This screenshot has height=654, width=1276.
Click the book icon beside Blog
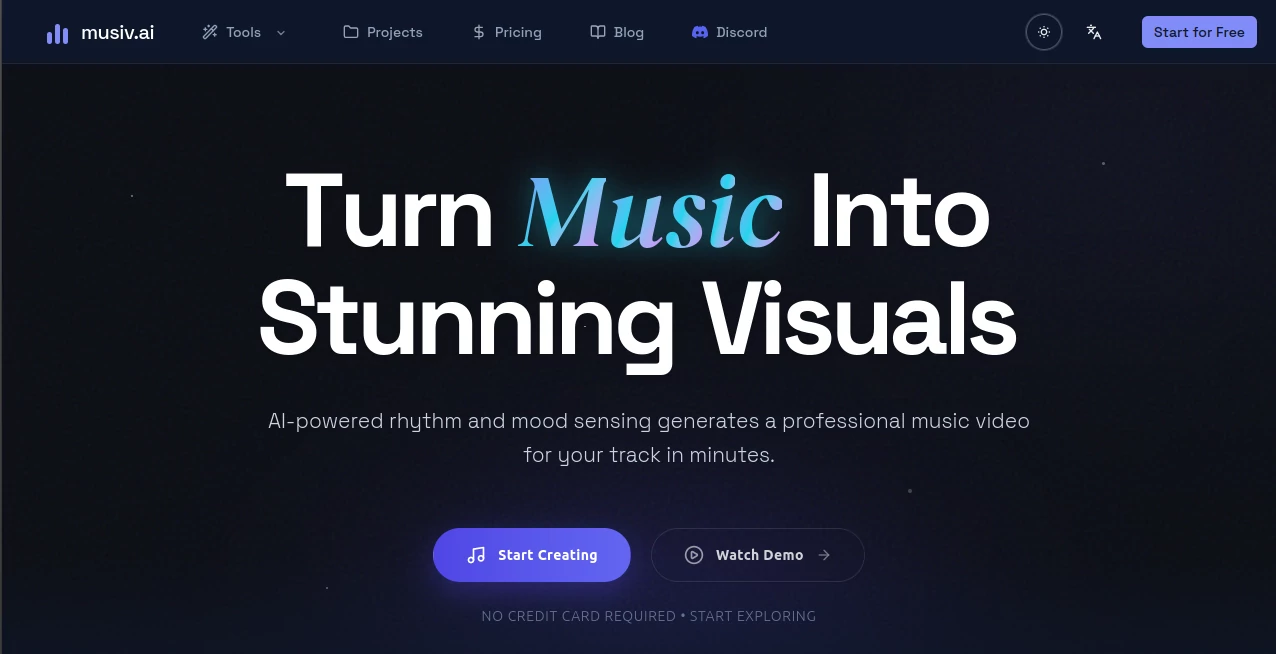(x=598, y=32)
